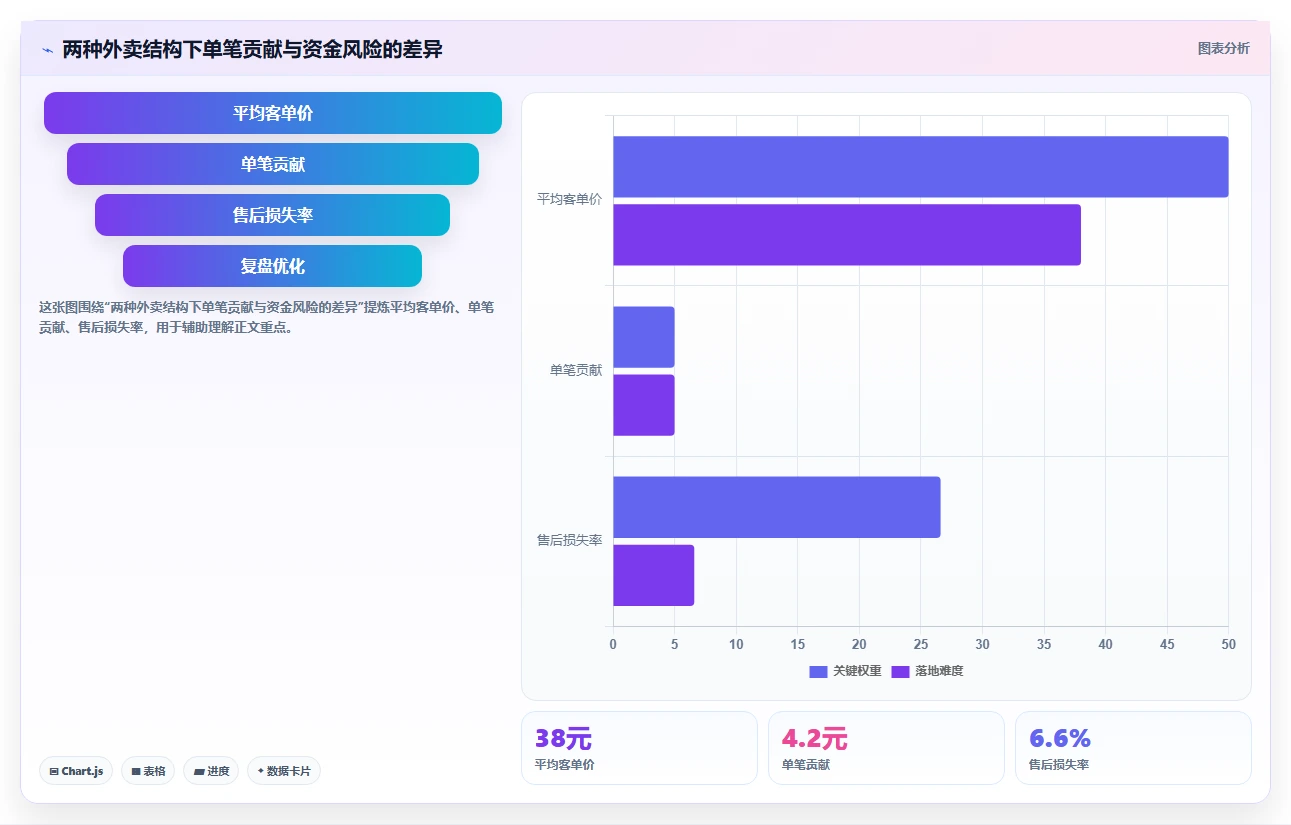This screenshot has height=825, width=1291.
Task: Click the lightning icon beside the title
Action: point(47,49)
